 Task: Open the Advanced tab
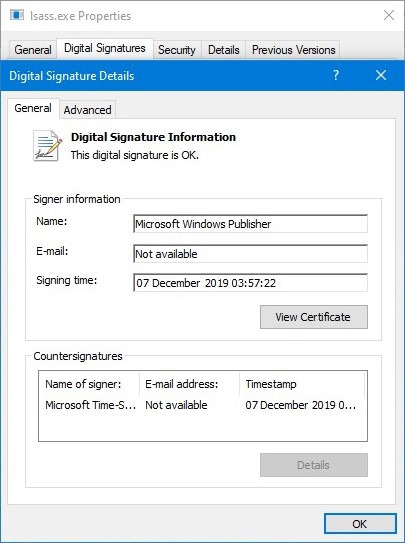(87, 110)
